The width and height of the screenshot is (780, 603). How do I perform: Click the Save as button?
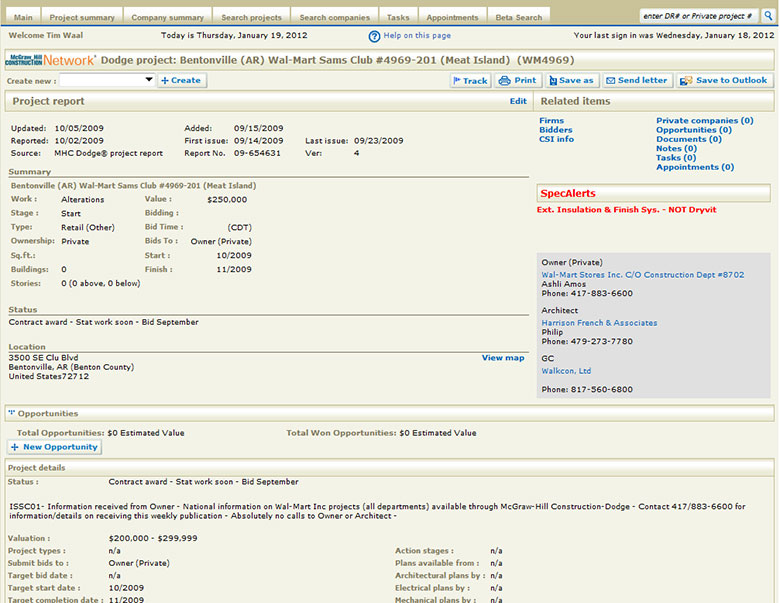click(x=572, y=81)
